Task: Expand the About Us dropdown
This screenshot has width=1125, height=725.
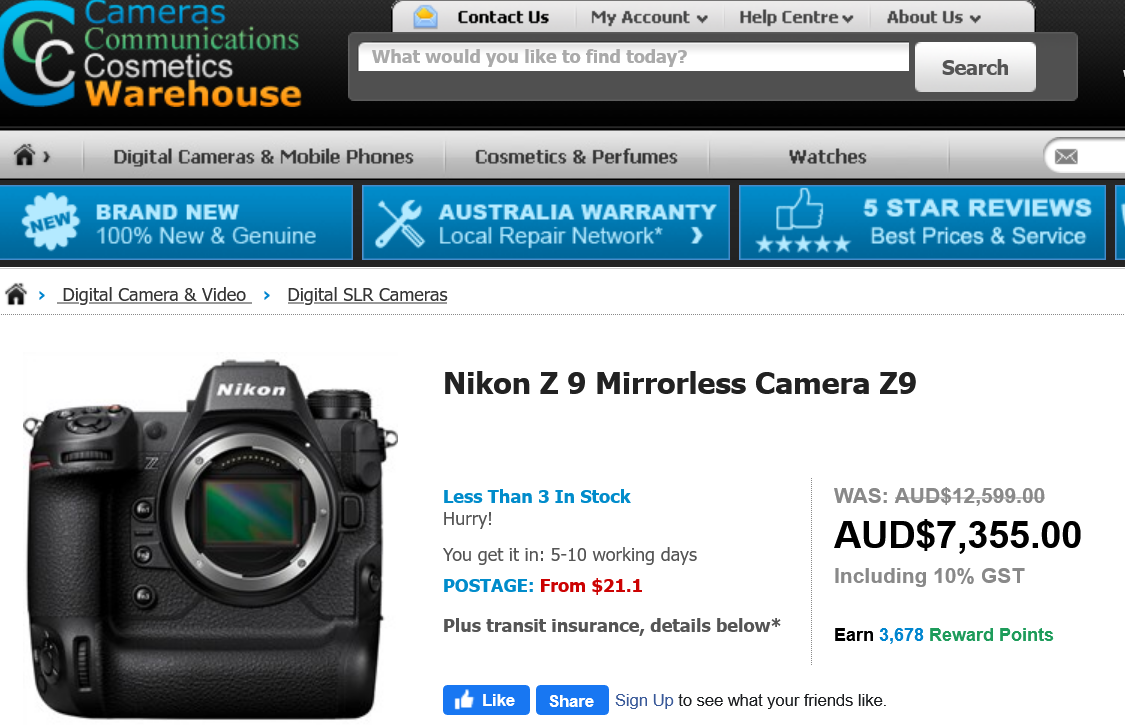Action: pos(933,17)
